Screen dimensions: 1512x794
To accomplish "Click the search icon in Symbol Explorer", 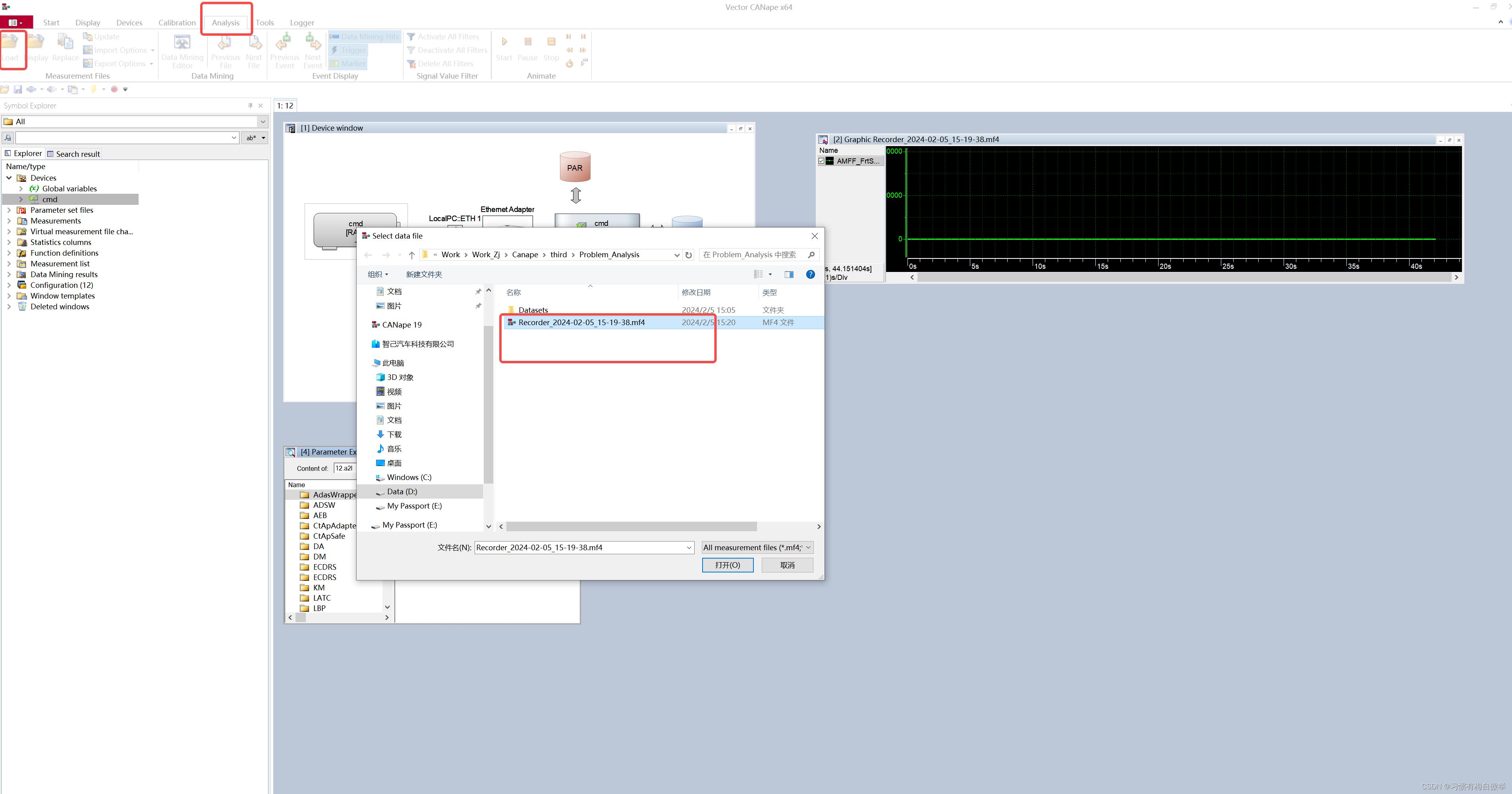I will pyautogui.click(x=7, y=137).
